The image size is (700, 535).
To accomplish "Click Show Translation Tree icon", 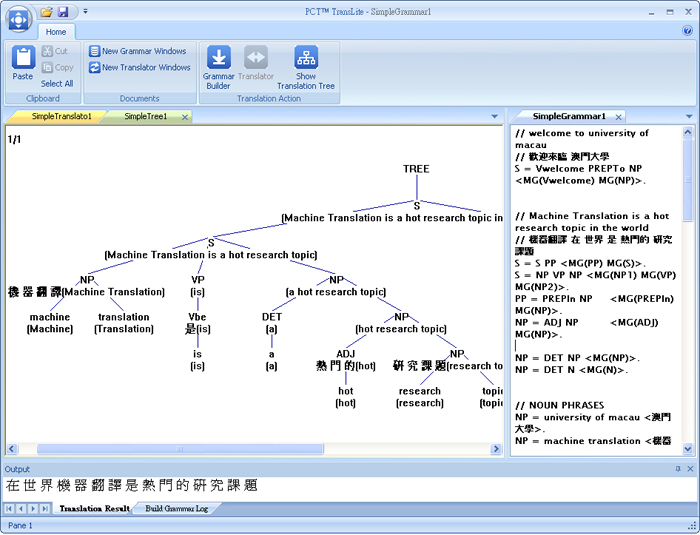I will click(x=306, y=57).
